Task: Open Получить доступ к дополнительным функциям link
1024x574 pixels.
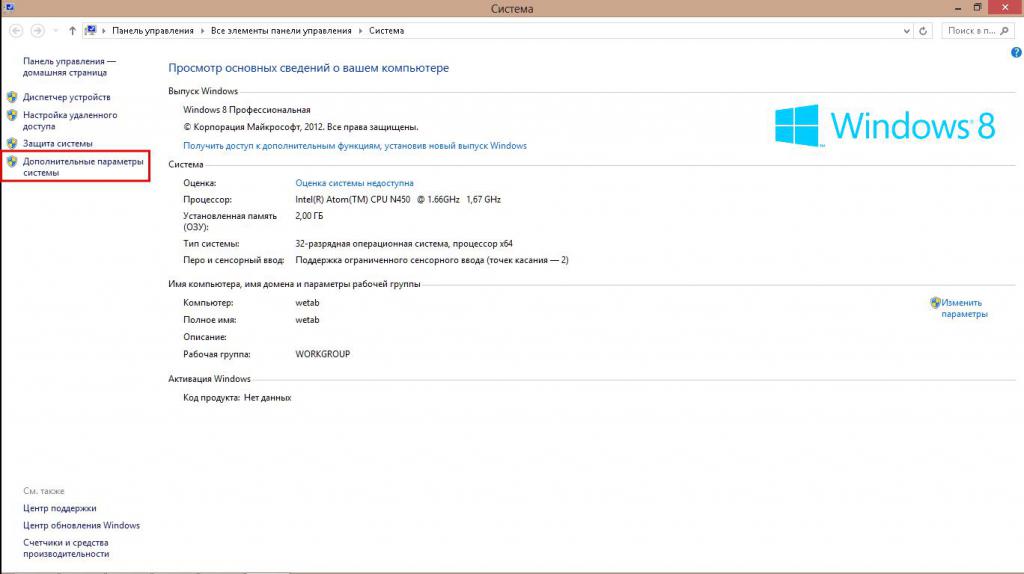Action: (355, 146)
